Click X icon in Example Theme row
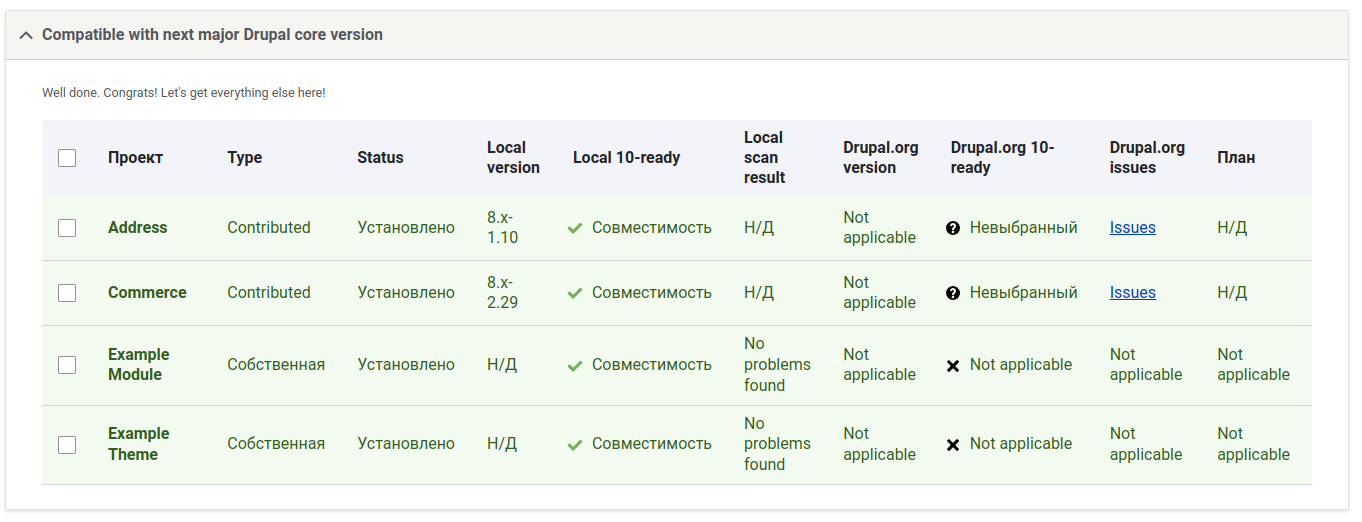 point(953,444)
